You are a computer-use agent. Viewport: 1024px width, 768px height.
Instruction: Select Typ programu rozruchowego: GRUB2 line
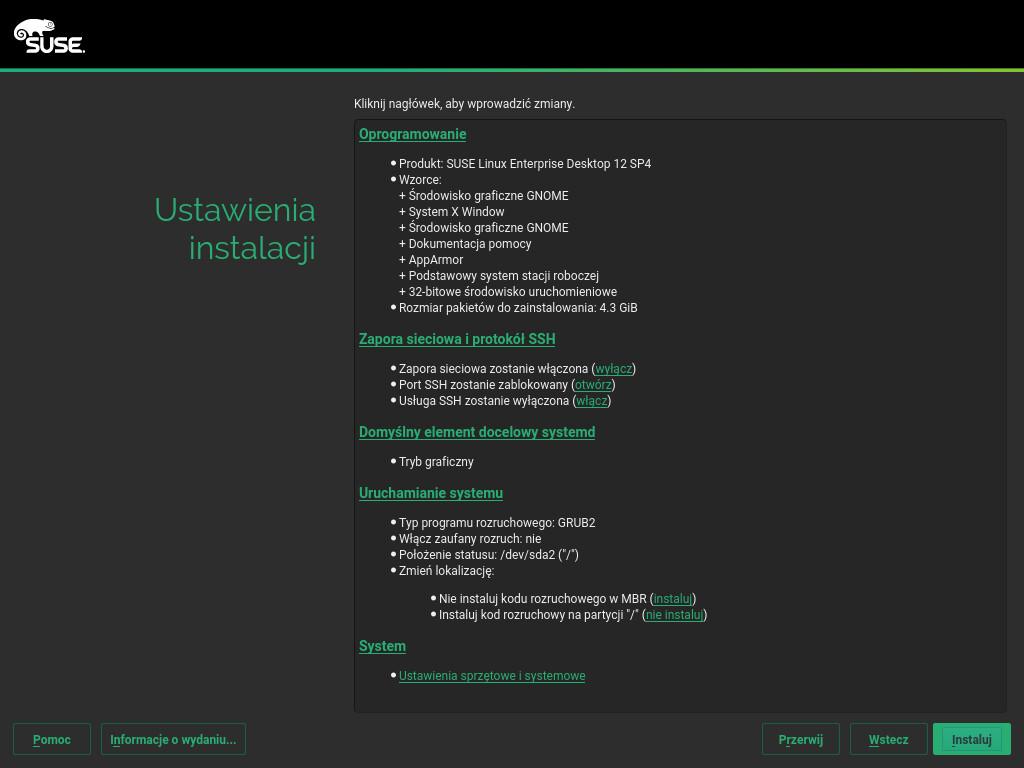tap(497, 523)
